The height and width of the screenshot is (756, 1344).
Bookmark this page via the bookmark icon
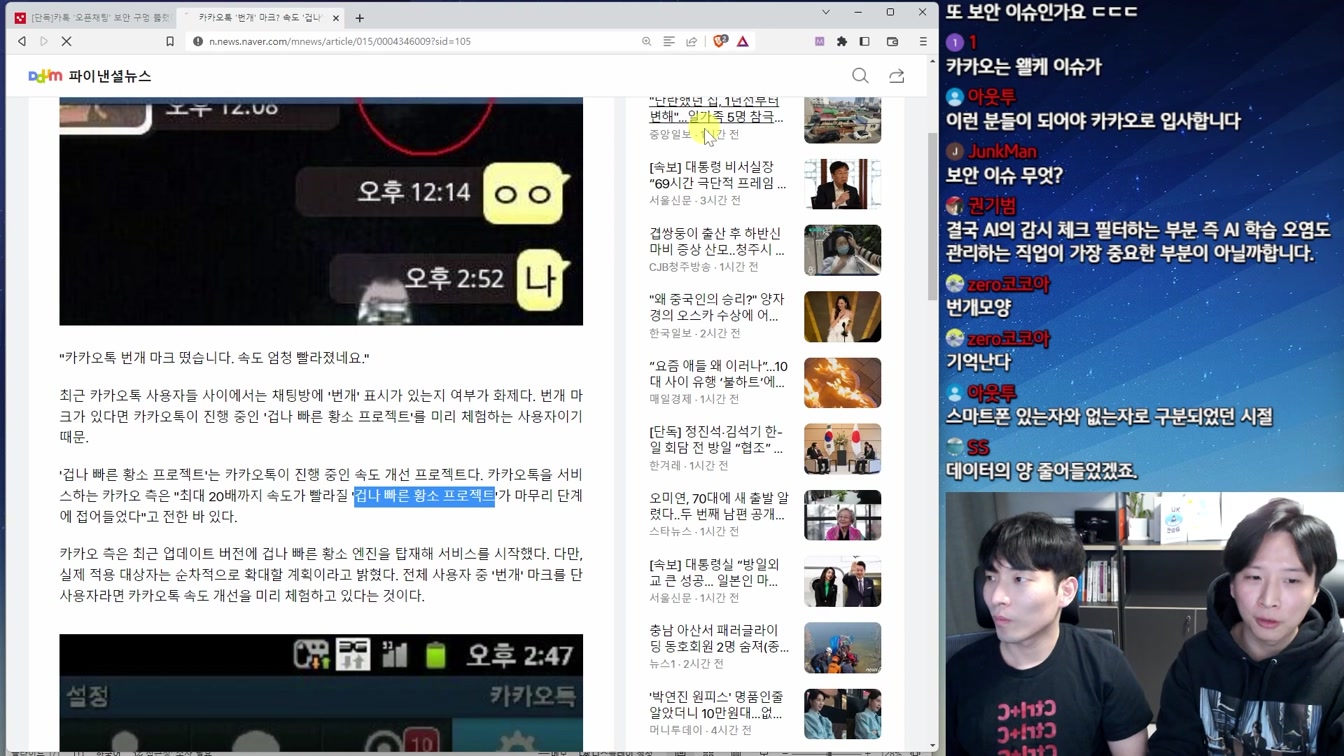[x=170, y=42]
